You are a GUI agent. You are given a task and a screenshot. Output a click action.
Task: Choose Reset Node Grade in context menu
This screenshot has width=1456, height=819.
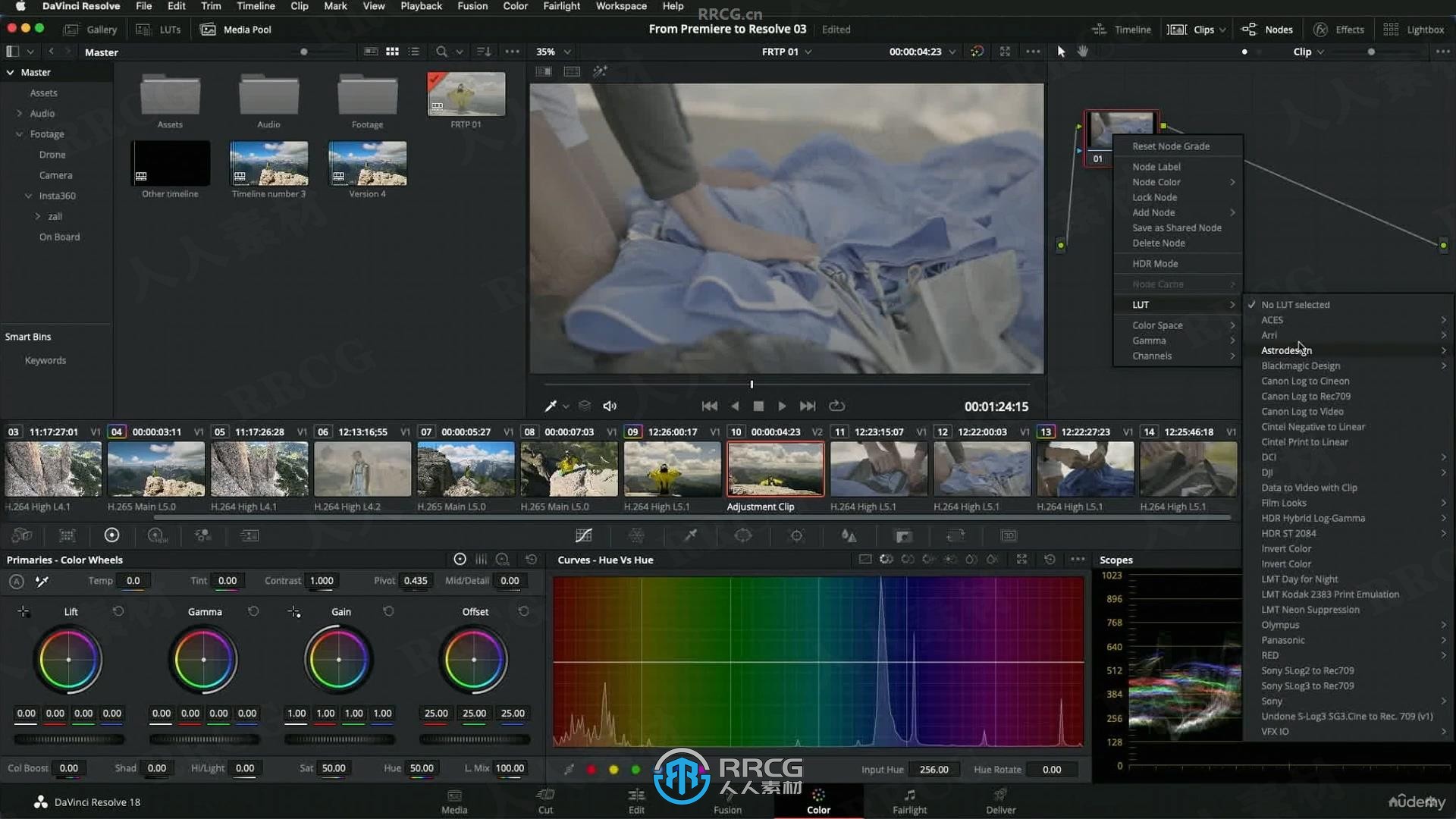click(x=1171, y=146)
